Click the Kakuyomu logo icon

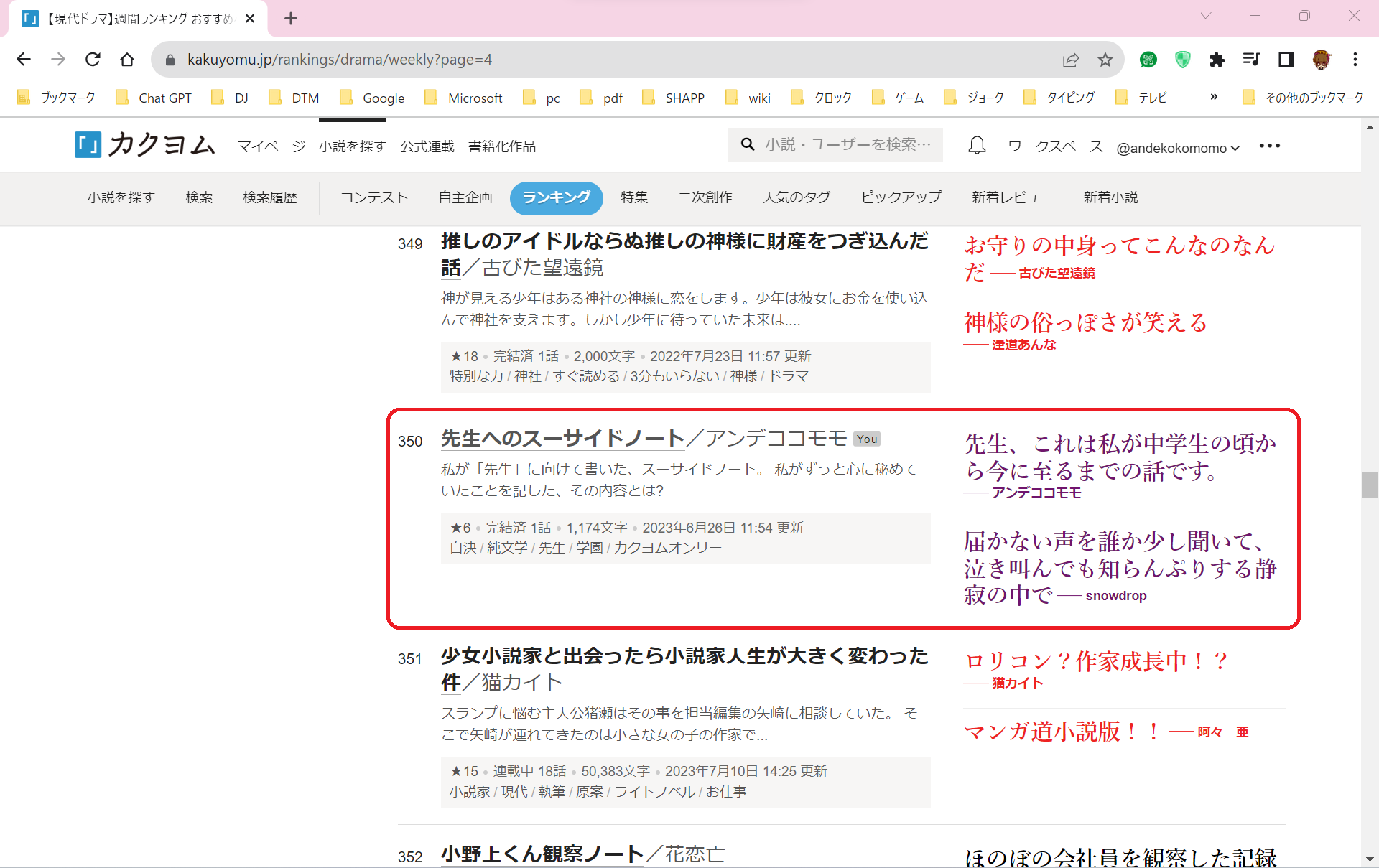88,145
